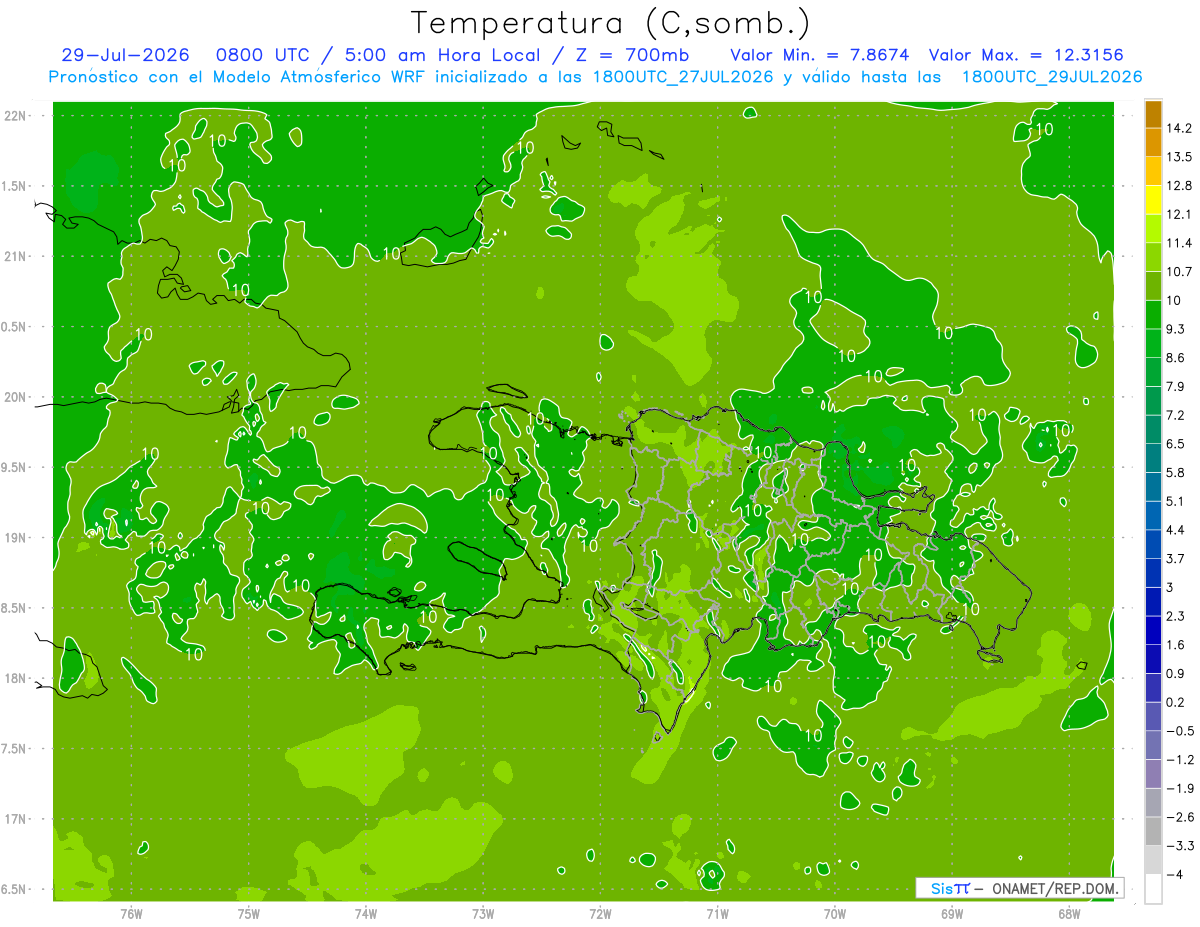Select initialization time "1800UTC_27JUL2026"
The image size is (1200, 927).
click(683, 77)
